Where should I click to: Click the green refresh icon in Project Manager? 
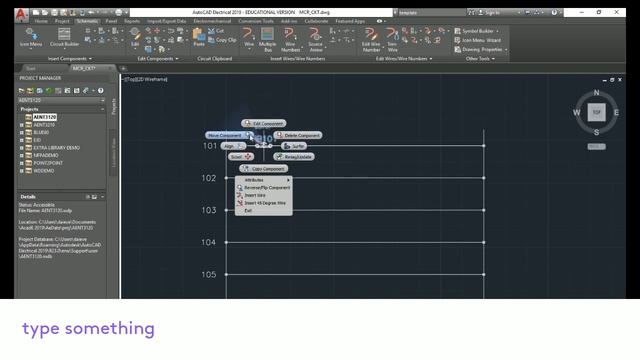tap(49, 91)
